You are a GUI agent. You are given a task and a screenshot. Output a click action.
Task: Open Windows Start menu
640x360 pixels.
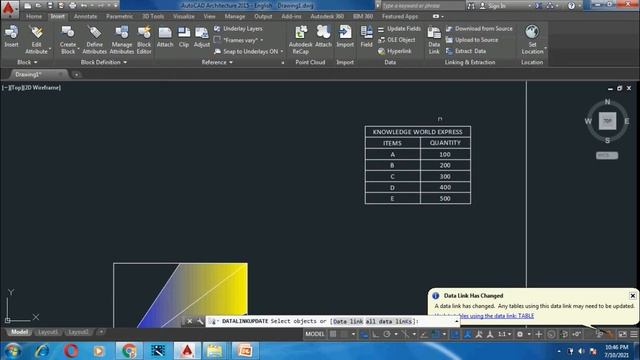[x=13, y=351]
